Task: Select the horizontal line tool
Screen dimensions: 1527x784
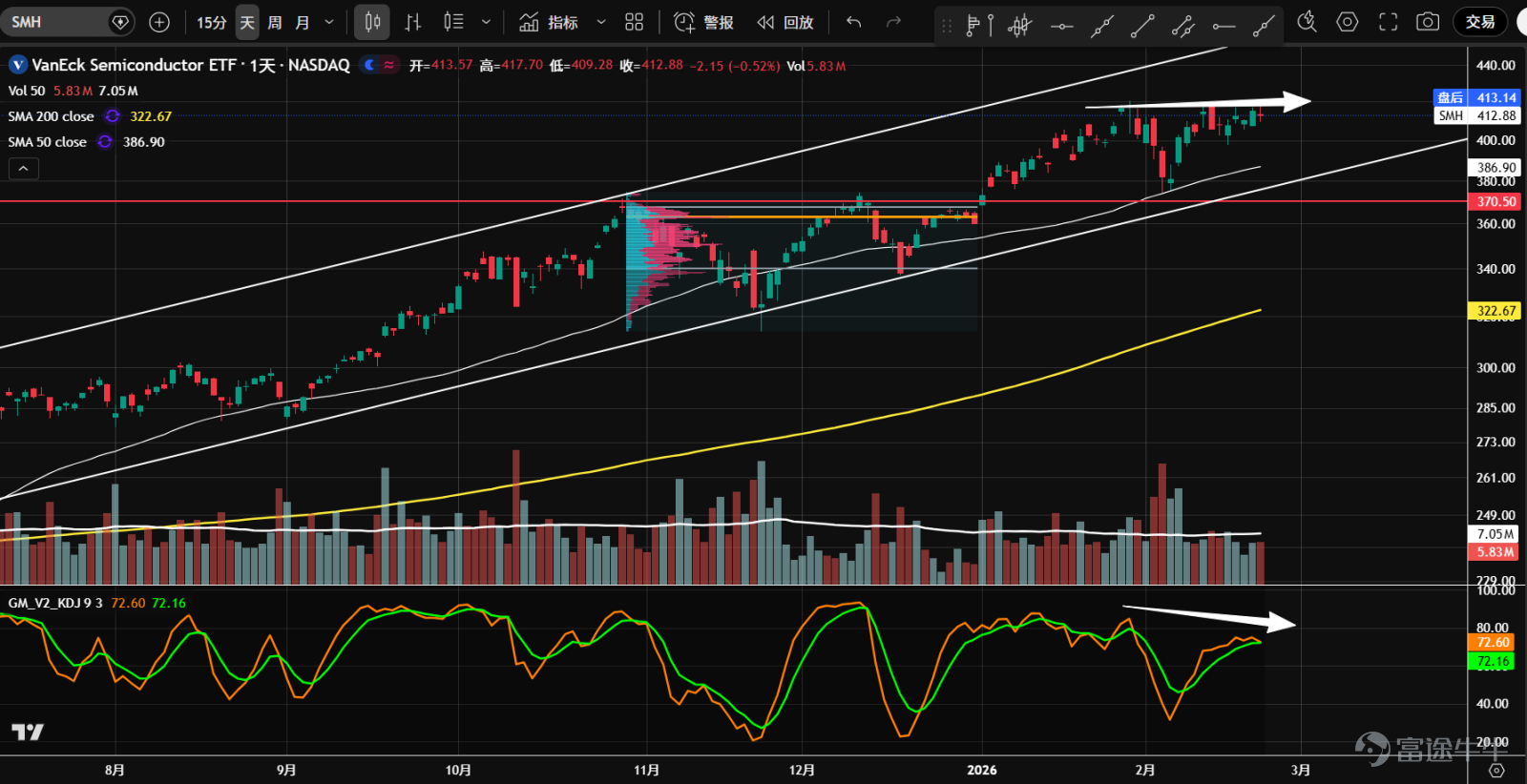Action: pyautogui.click(x=1061, y=26)
